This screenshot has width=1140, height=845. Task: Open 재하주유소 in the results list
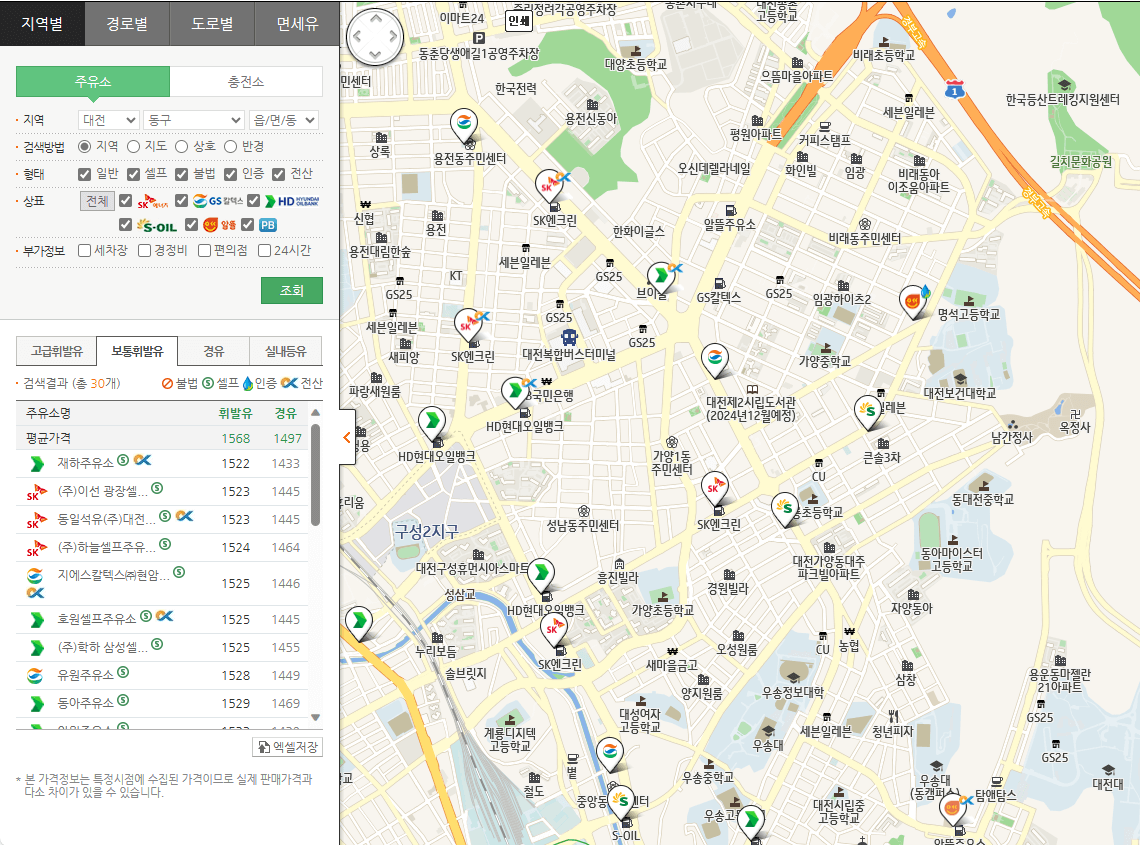86,462
